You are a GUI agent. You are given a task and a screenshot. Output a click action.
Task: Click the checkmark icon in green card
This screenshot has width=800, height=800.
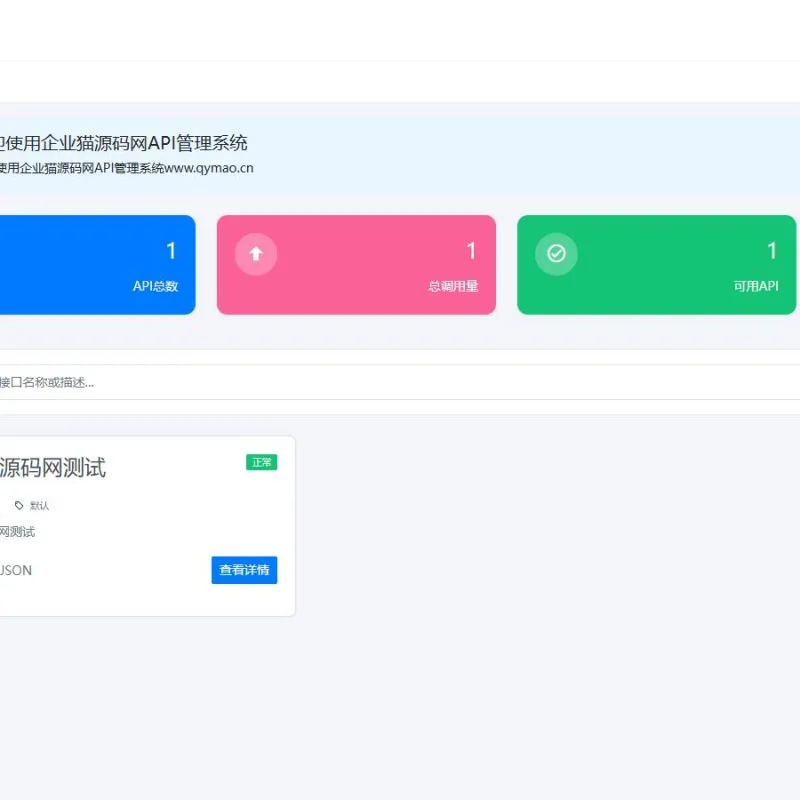556,254
